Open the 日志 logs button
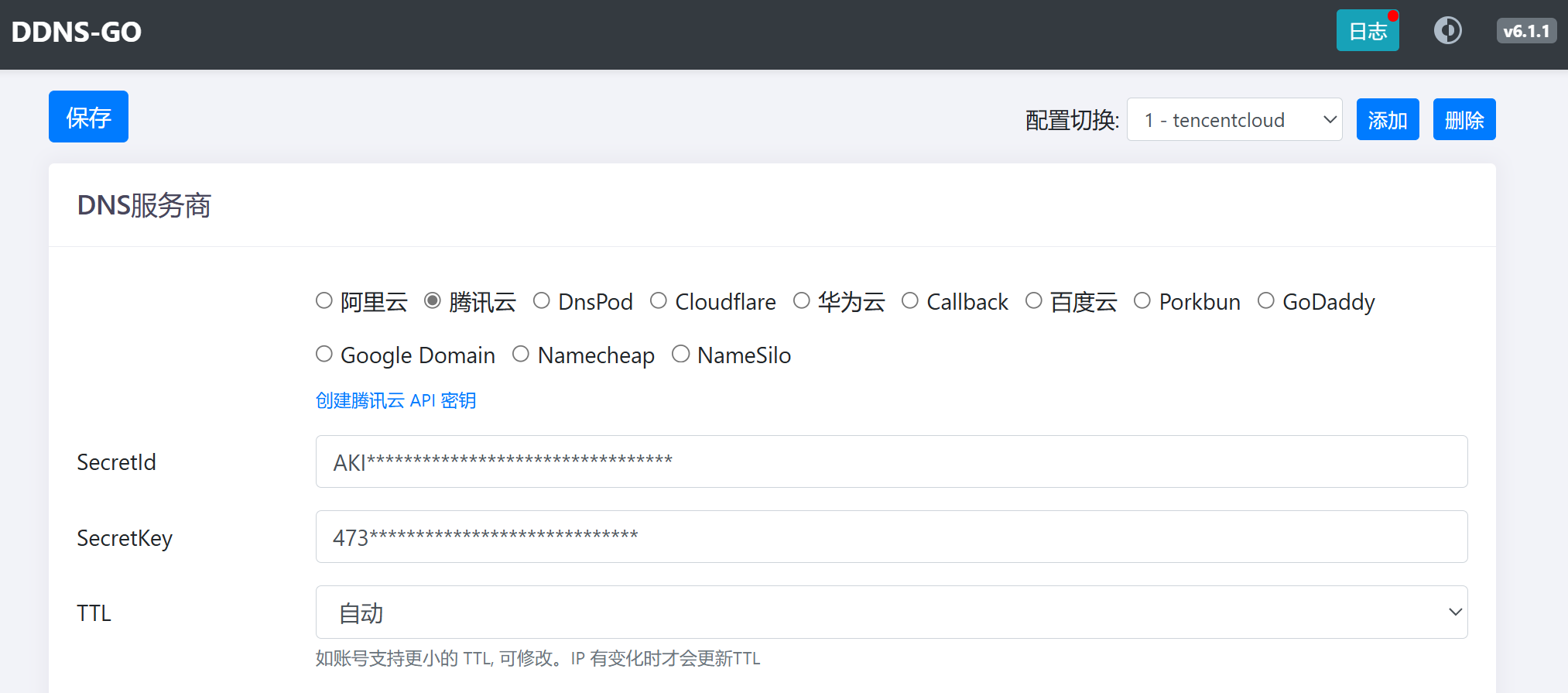The image size is (1568, 693). tap(1368, 31)
